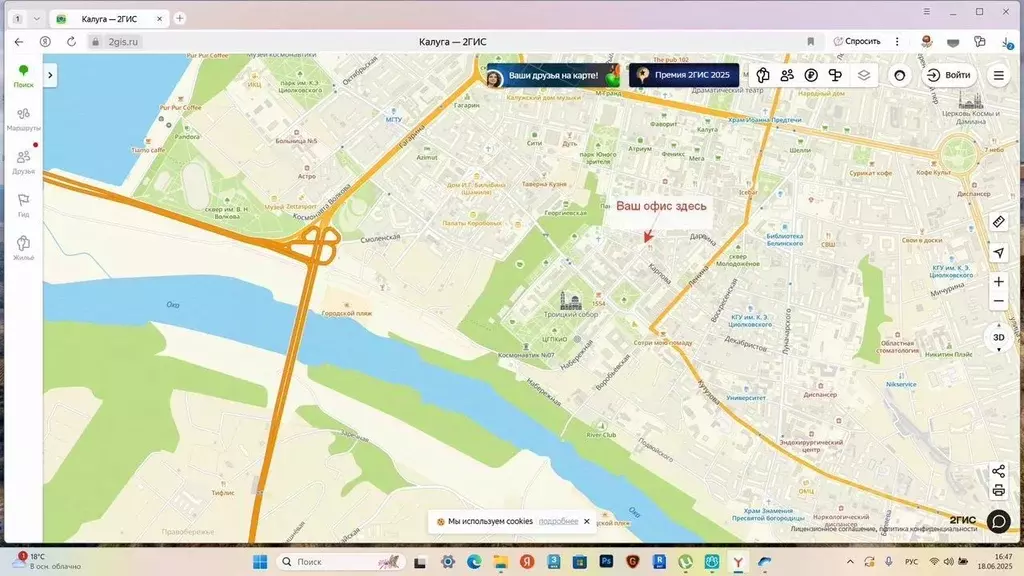Select the ruler distance measurement tool
This screenshot has height=576, width=1024.
click(998, 221)
